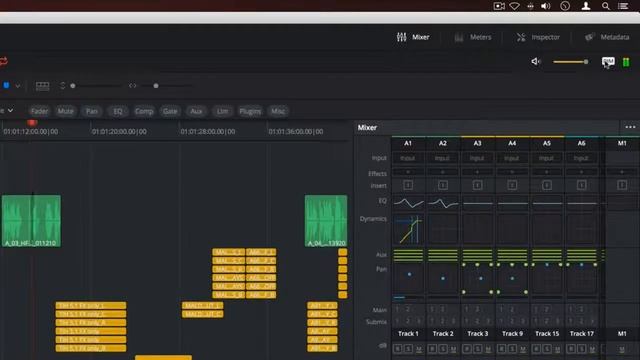
Task: Open the Mixer options three-dot menu
Action: click(630, 127)
